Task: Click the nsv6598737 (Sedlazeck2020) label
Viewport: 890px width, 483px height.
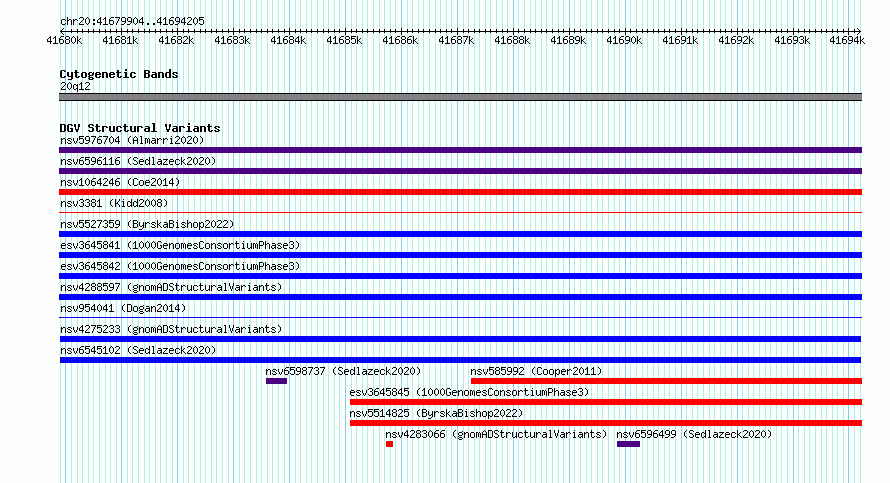Action: pos(343,371)
